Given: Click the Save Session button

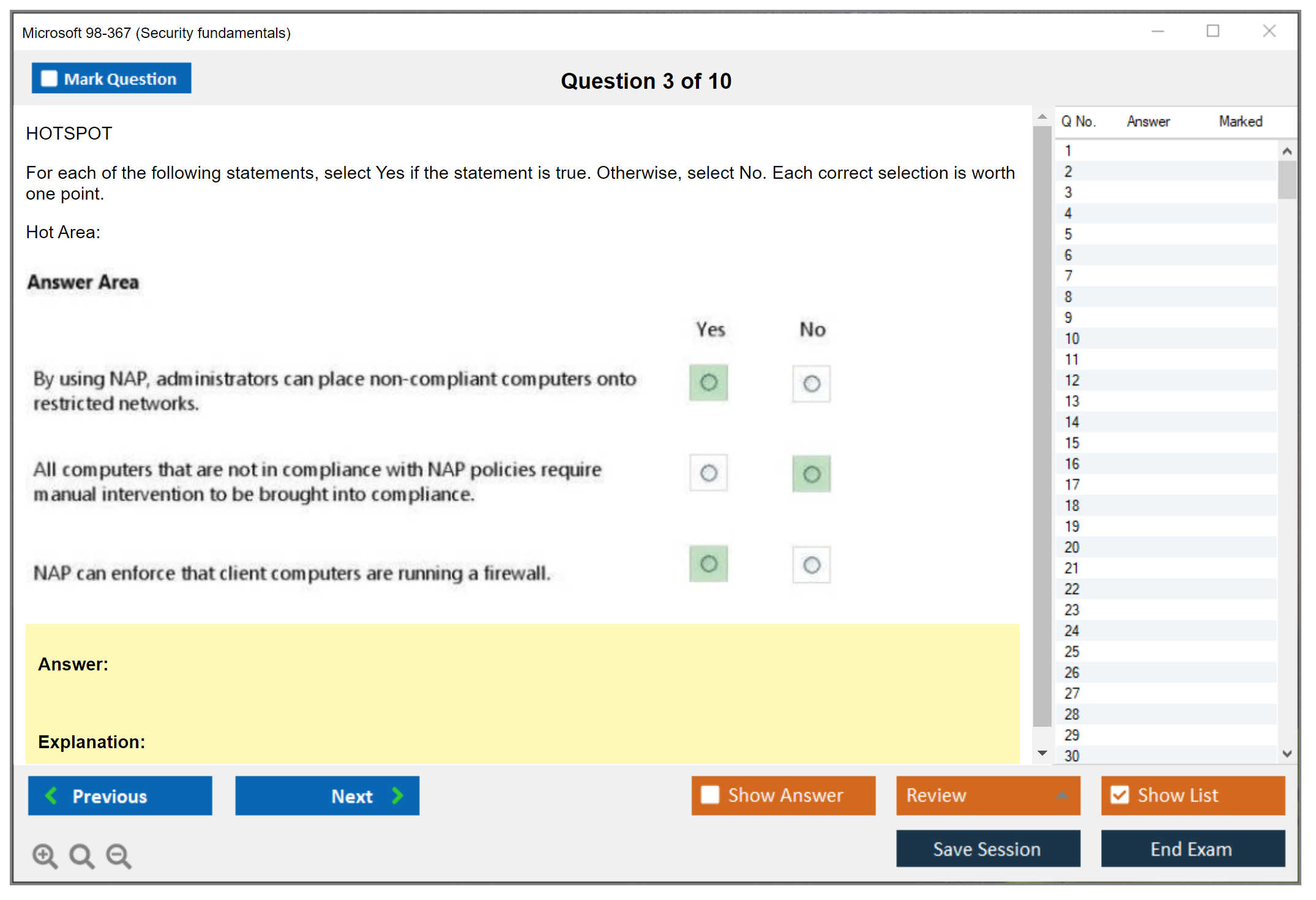Looking at the screenshot, I should pos(987,849).
